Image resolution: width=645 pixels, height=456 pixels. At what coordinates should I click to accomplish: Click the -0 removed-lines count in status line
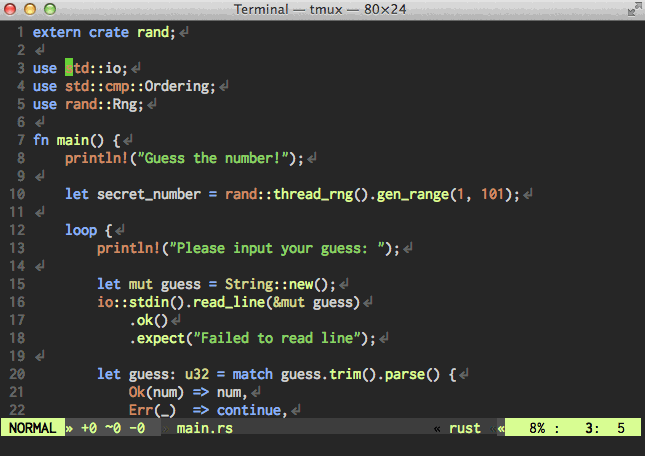click(137, 428)
